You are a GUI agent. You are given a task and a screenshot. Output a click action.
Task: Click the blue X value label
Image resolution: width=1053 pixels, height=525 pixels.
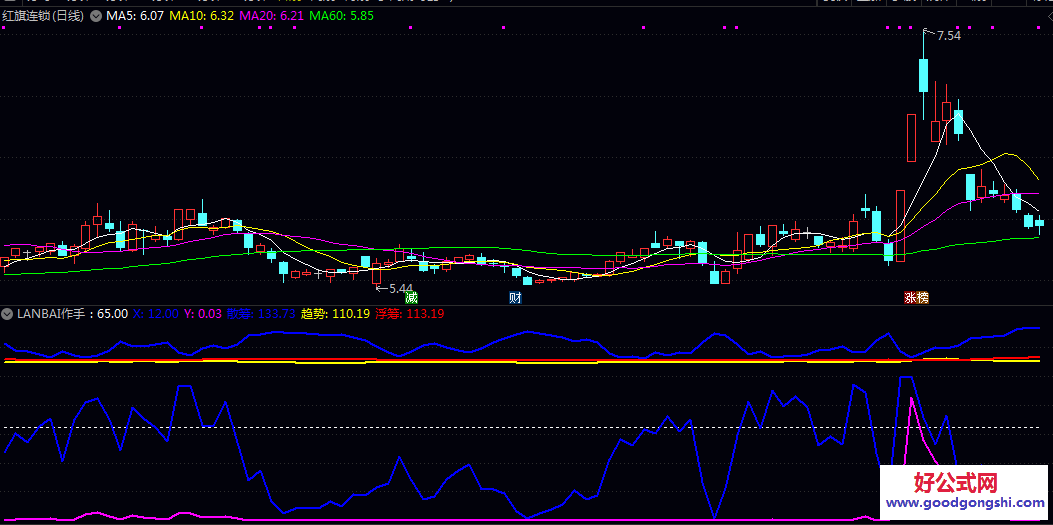coord(156,314)
